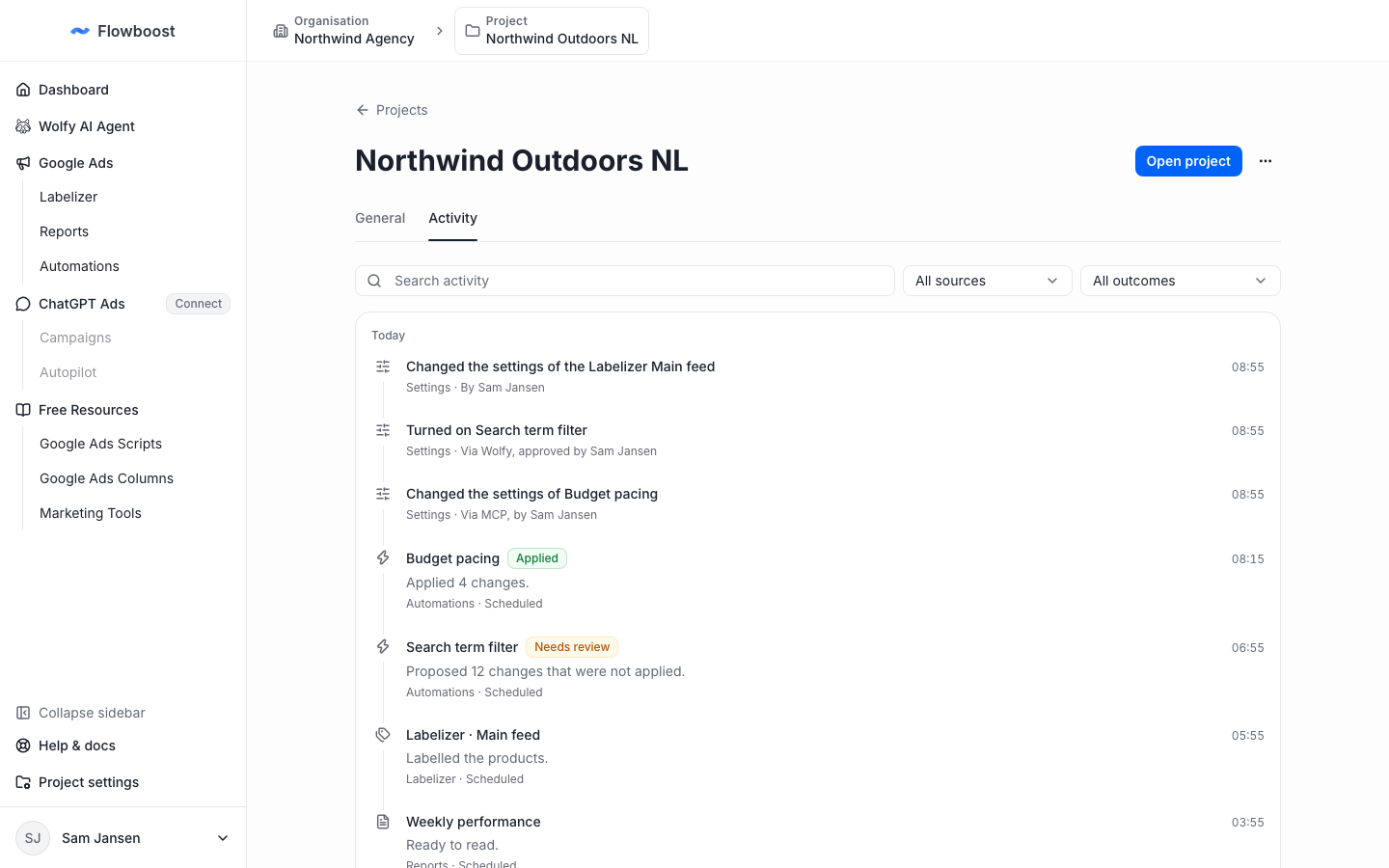Open the Project Northwind Outdoors NL selector

pos(552,31)
